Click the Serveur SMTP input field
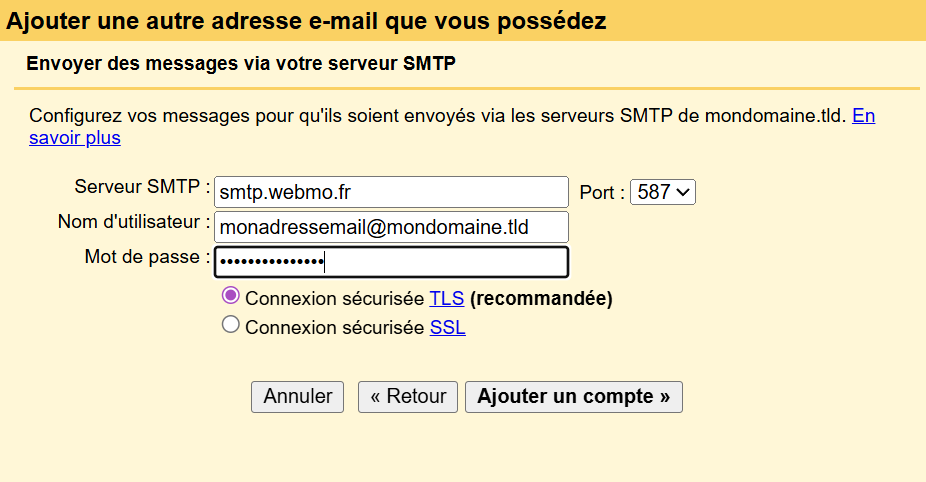The height and width of the screenshot is (482, 926). [391, 192]
